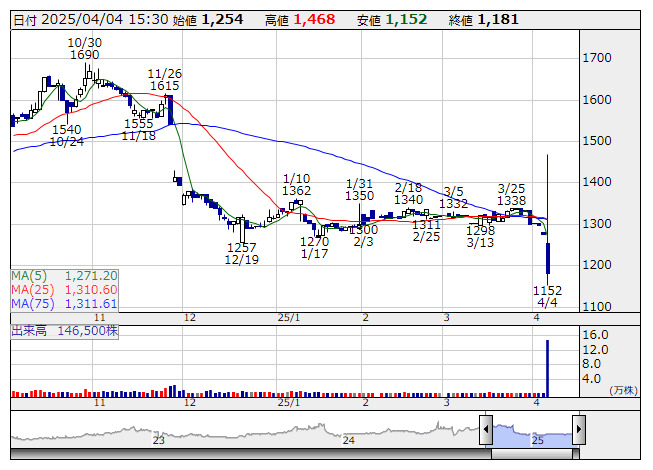Click the right range handle arrow
The width and height of the screenshot is (653, 470).
[579, 429]
